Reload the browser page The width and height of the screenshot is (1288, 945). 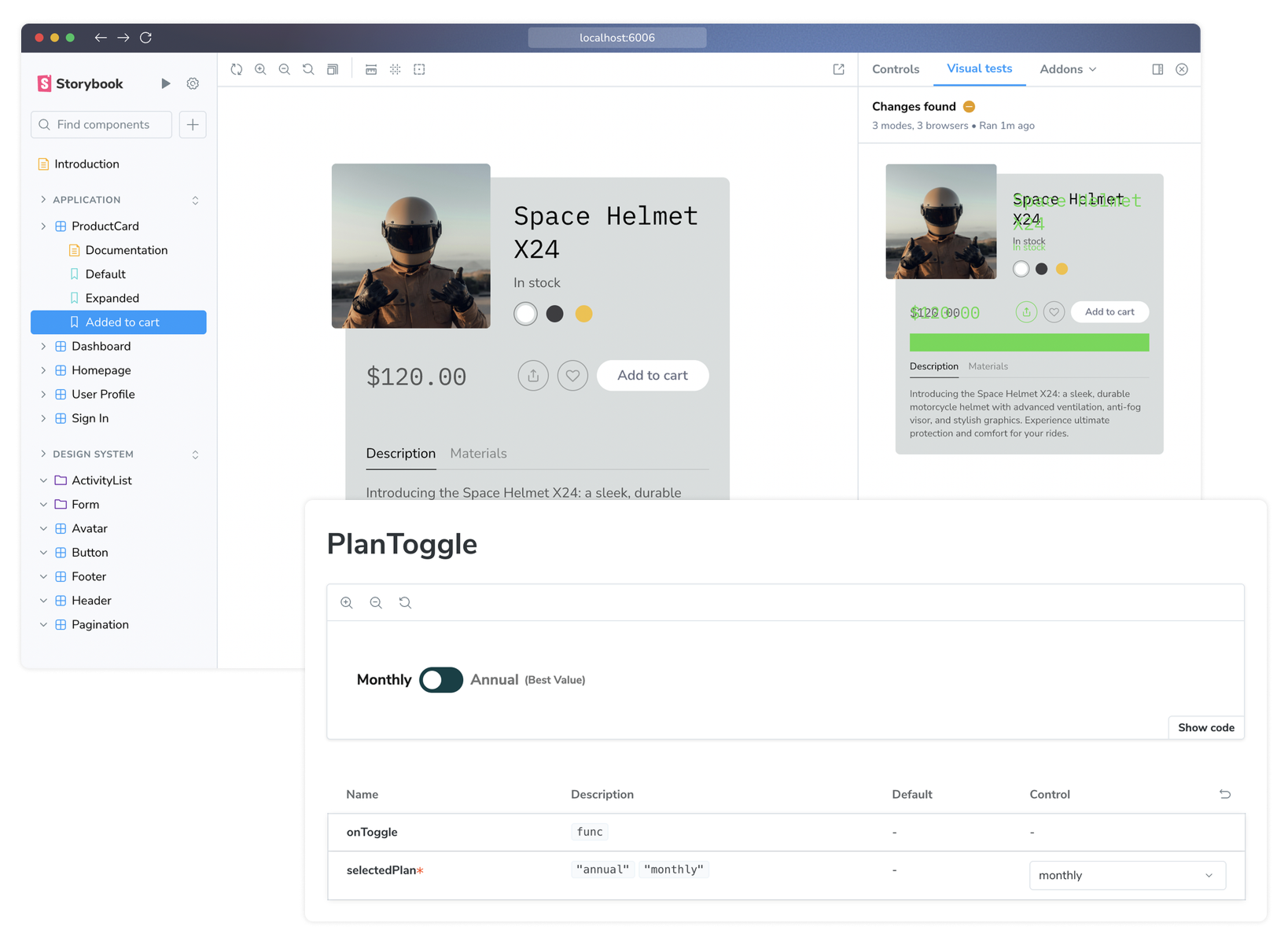145,38
